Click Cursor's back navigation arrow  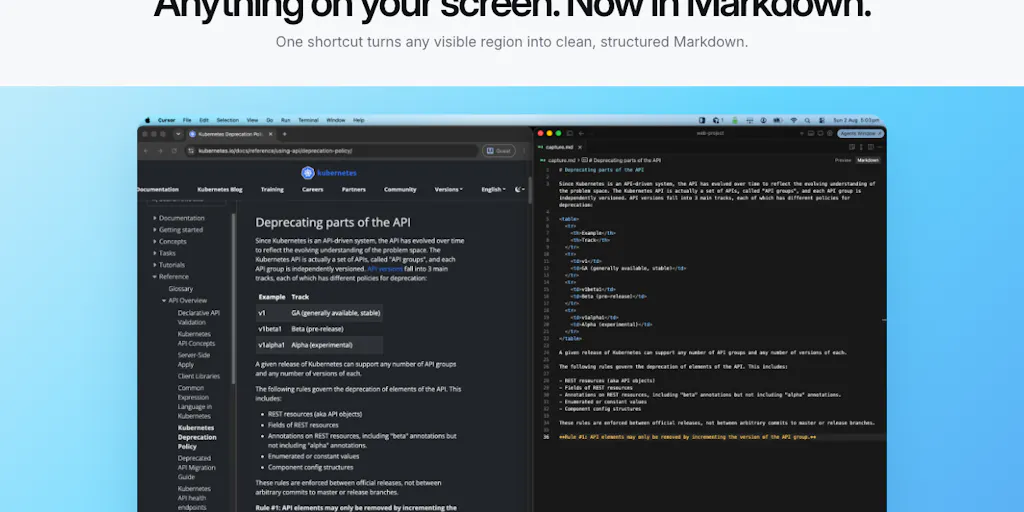(x=581, y=133)
